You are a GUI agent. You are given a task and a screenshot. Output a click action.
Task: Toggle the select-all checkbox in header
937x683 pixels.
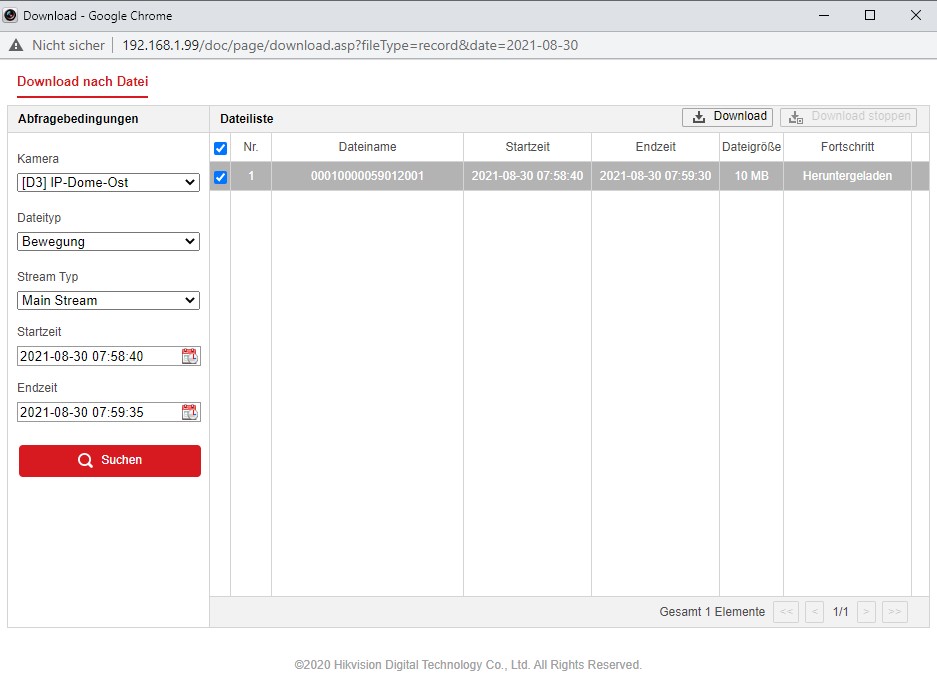(221, 148)
